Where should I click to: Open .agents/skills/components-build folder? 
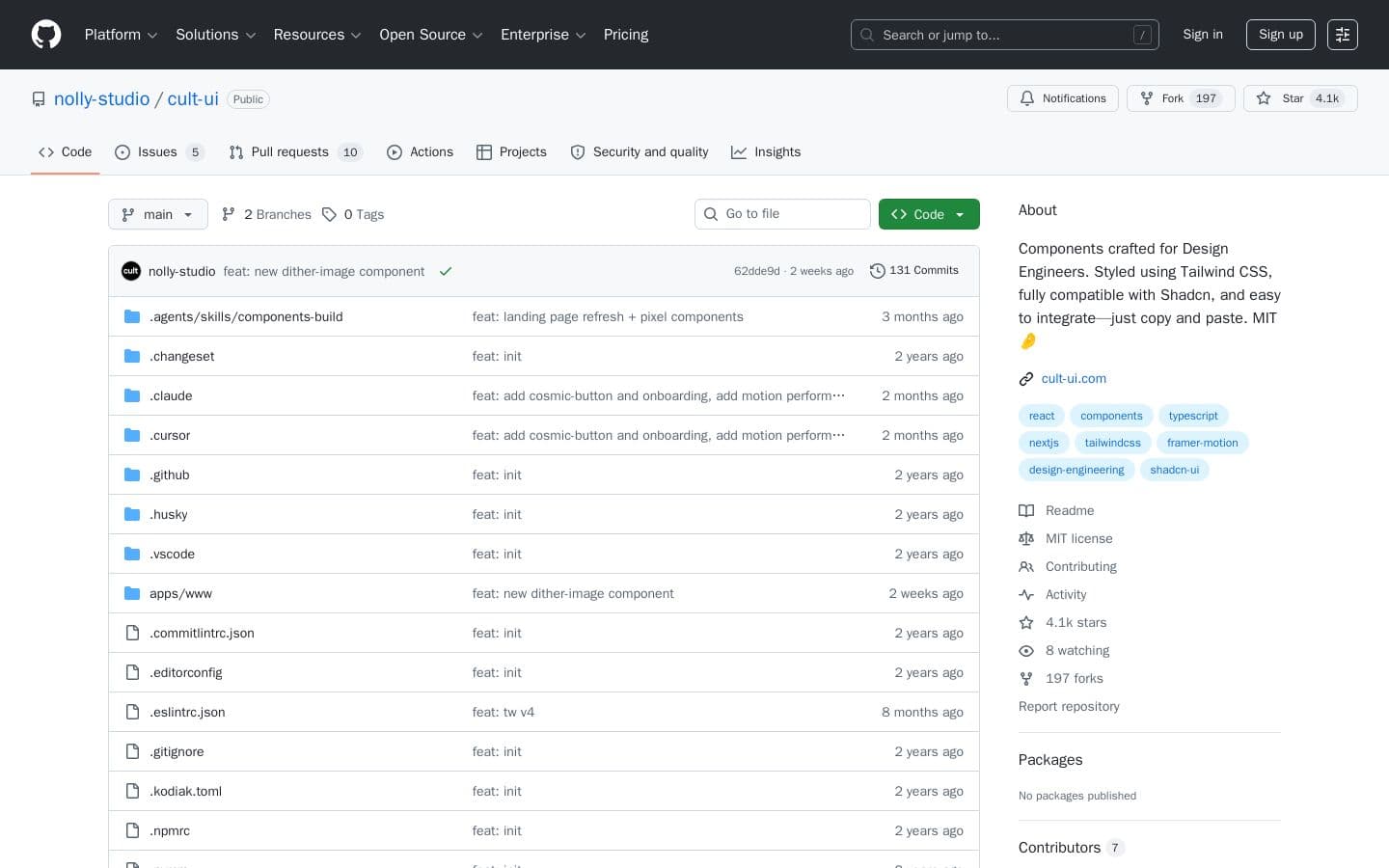(246, 316)
